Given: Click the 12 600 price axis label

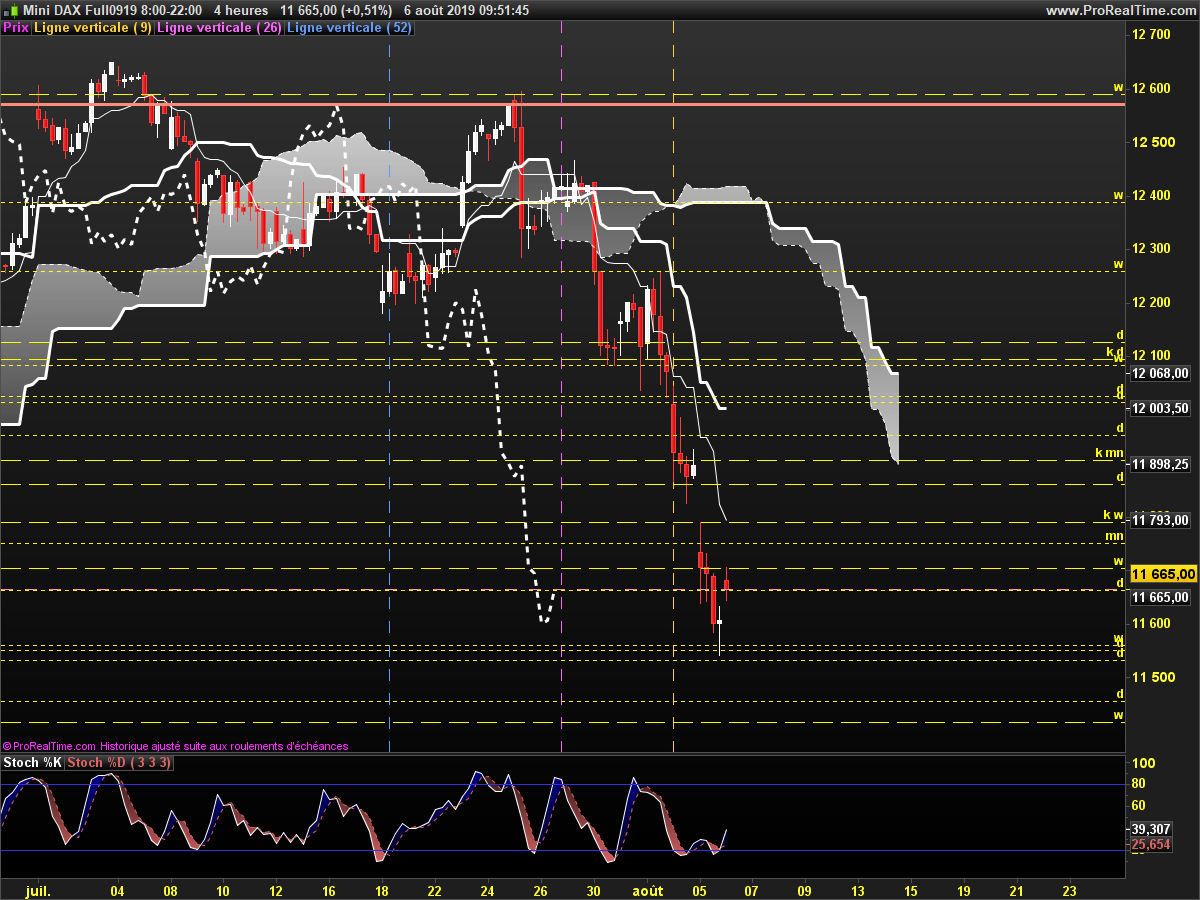Looking at the screenshot, I should 1150,88.
